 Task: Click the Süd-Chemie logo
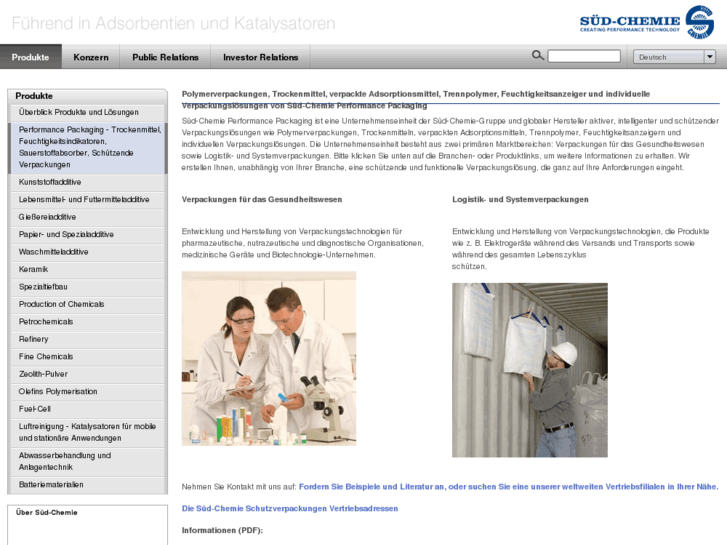point(646,22)
